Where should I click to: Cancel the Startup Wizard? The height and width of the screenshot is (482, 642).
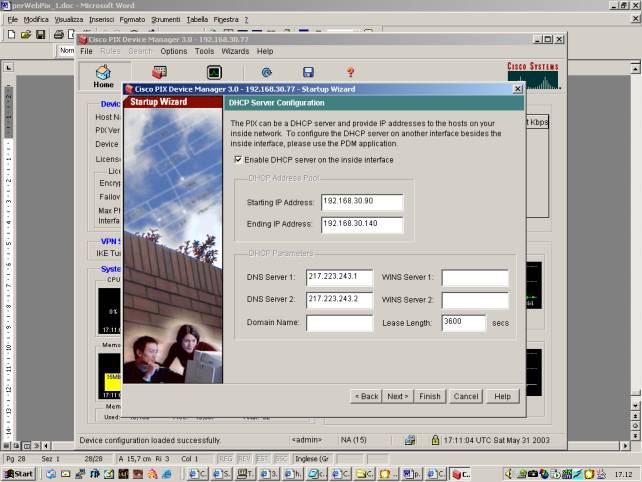tap(466, 396)
